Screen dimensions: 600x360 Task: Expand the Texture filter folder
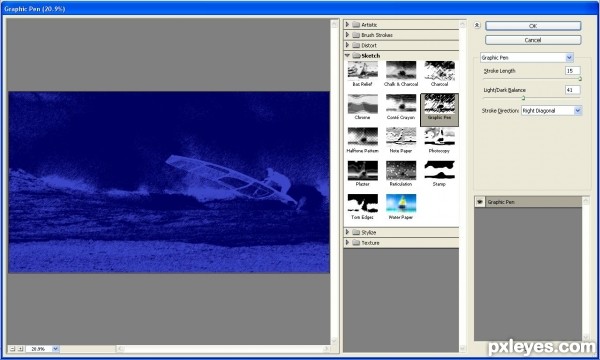coord(347,243)
